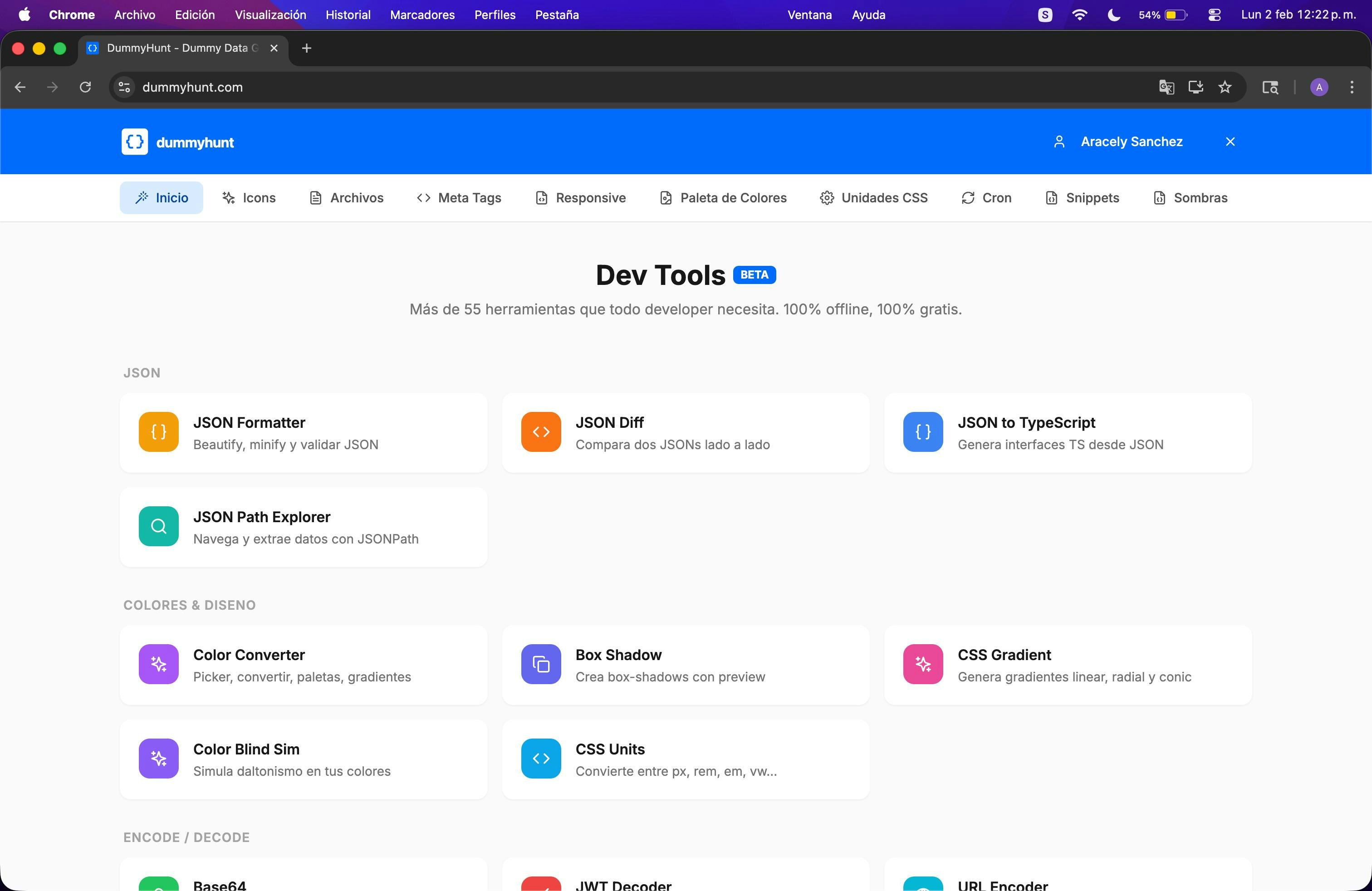Switch to the Cron tab
Image resolution: width=1372 pixels, height=891 pixels.
tap(986, 198)
